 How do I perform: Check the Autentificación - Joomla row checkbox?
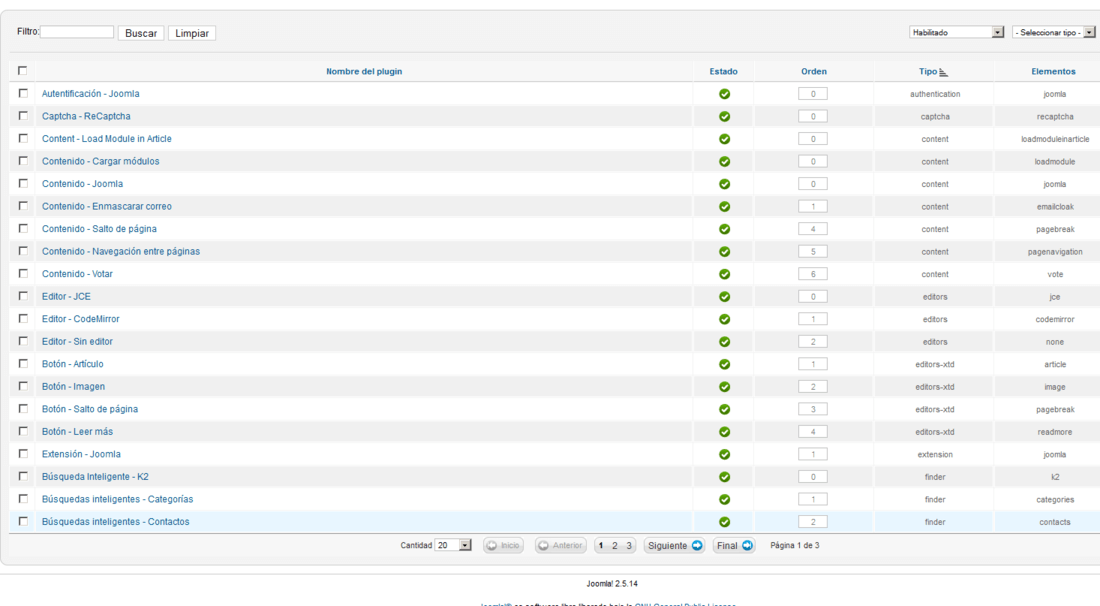23,93
